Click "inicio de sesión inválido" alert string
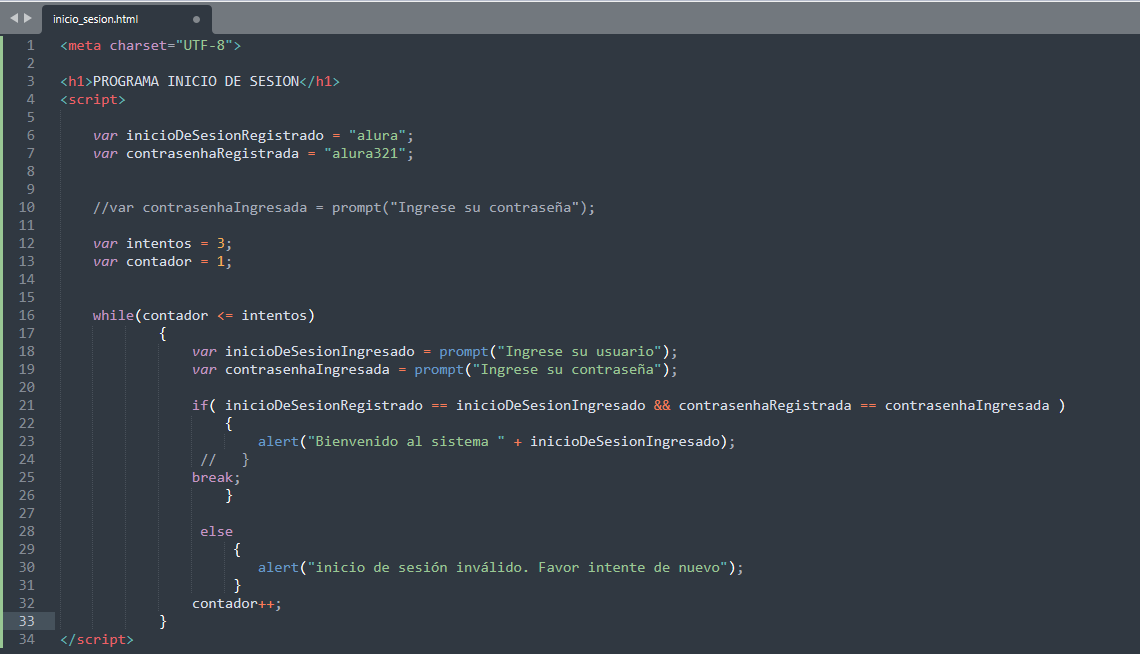Screen dimensions: 1140x654 [x=518, y=568]
